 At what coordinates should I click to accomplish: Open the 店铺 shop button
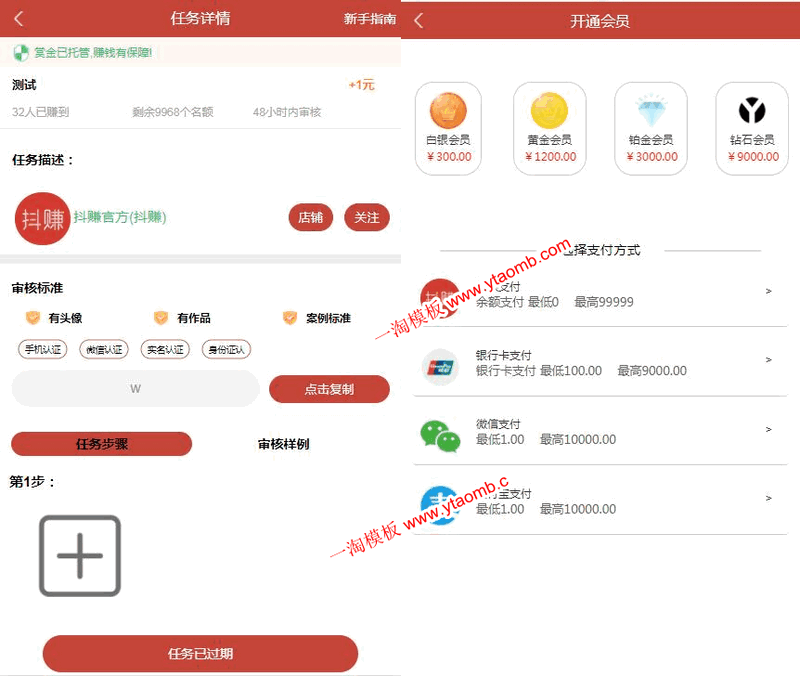tap(311, 217)
